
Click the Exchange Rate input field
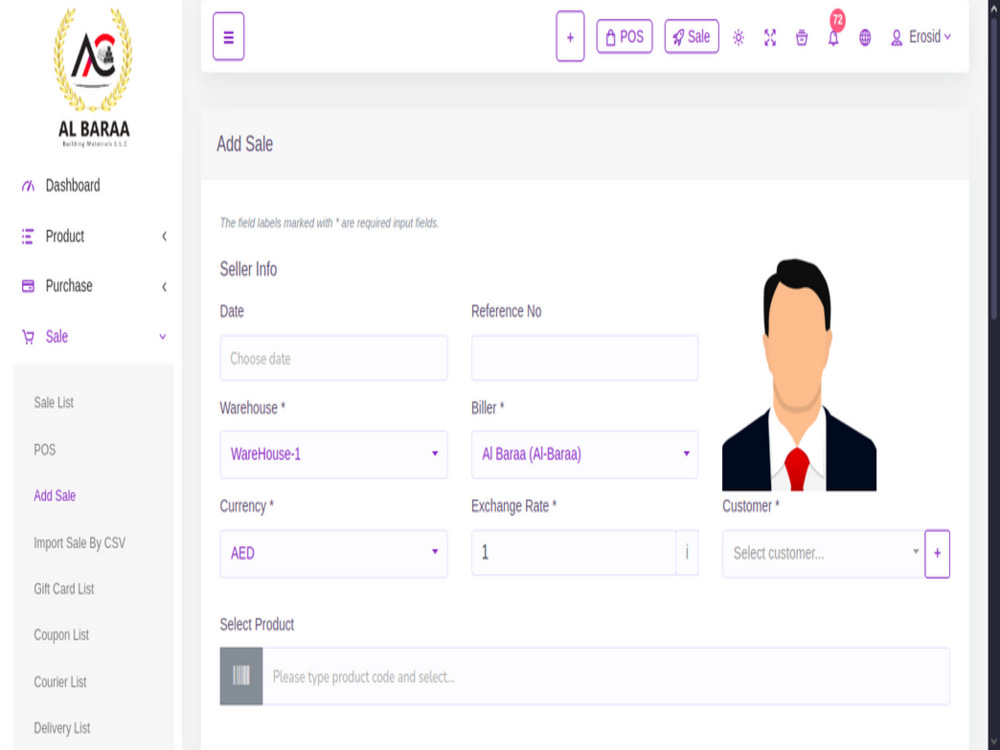tap(573, 552)
